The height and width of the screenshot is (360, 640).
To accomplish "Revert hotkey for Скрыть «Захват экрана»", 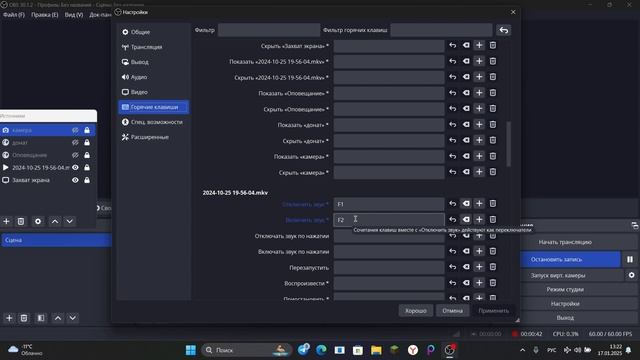I will coord(453,45).
